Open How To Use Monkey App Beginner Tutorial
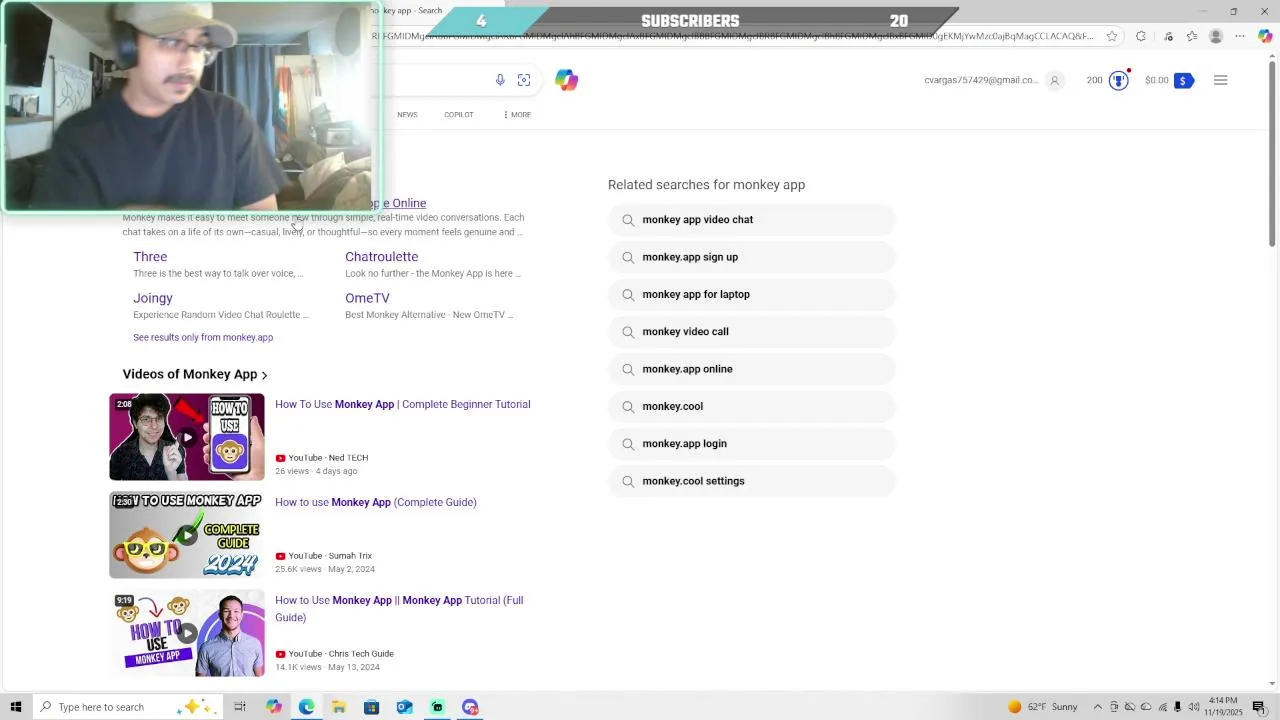 [403, 404]
